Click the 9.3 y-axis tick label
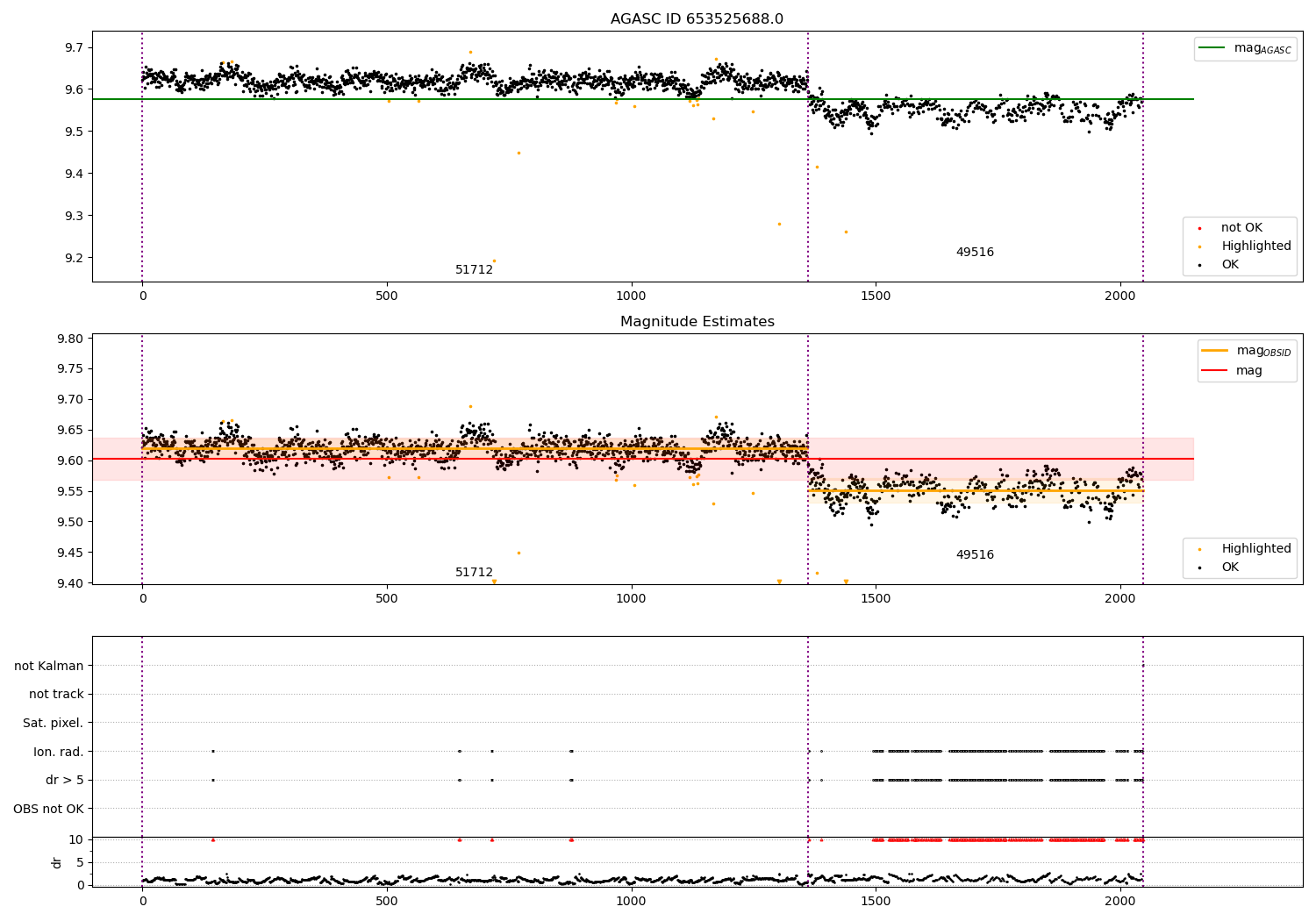This screenshot has width=1316, height=921. 74,216
